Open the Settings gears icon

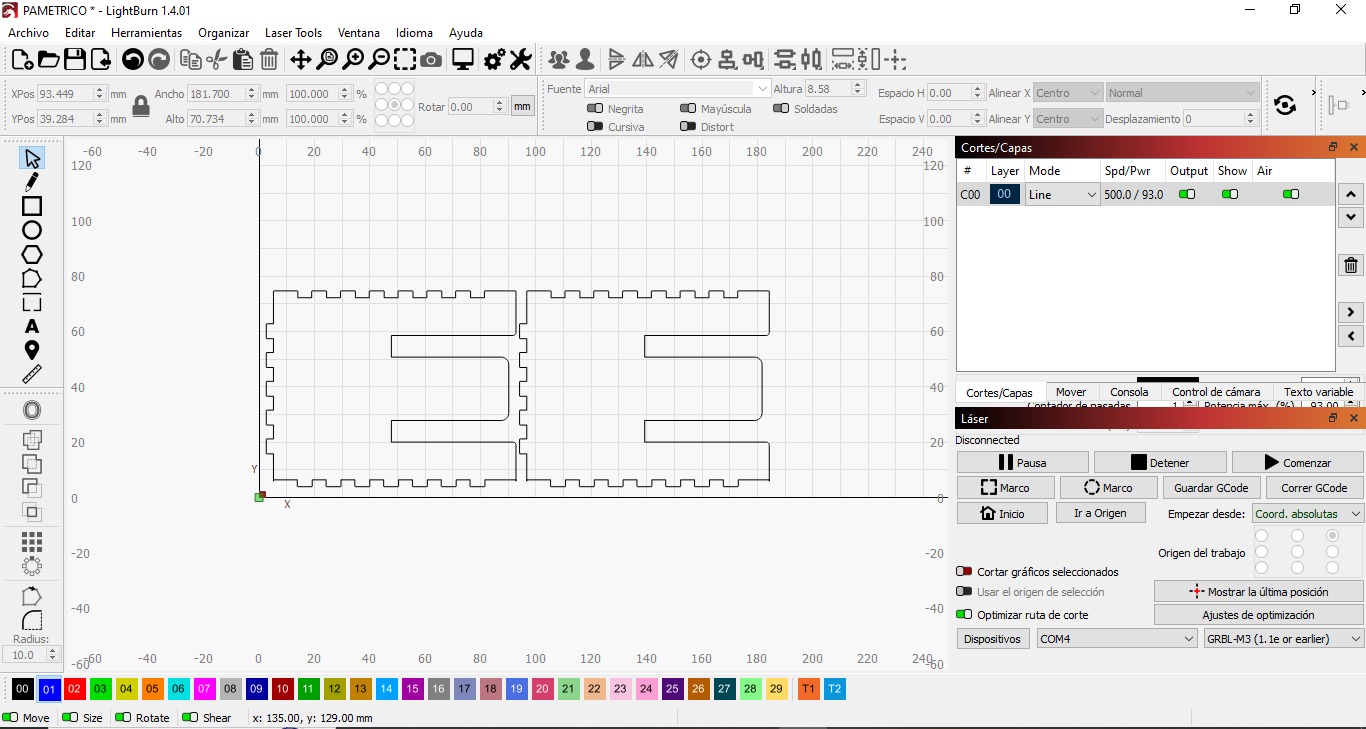494,60
